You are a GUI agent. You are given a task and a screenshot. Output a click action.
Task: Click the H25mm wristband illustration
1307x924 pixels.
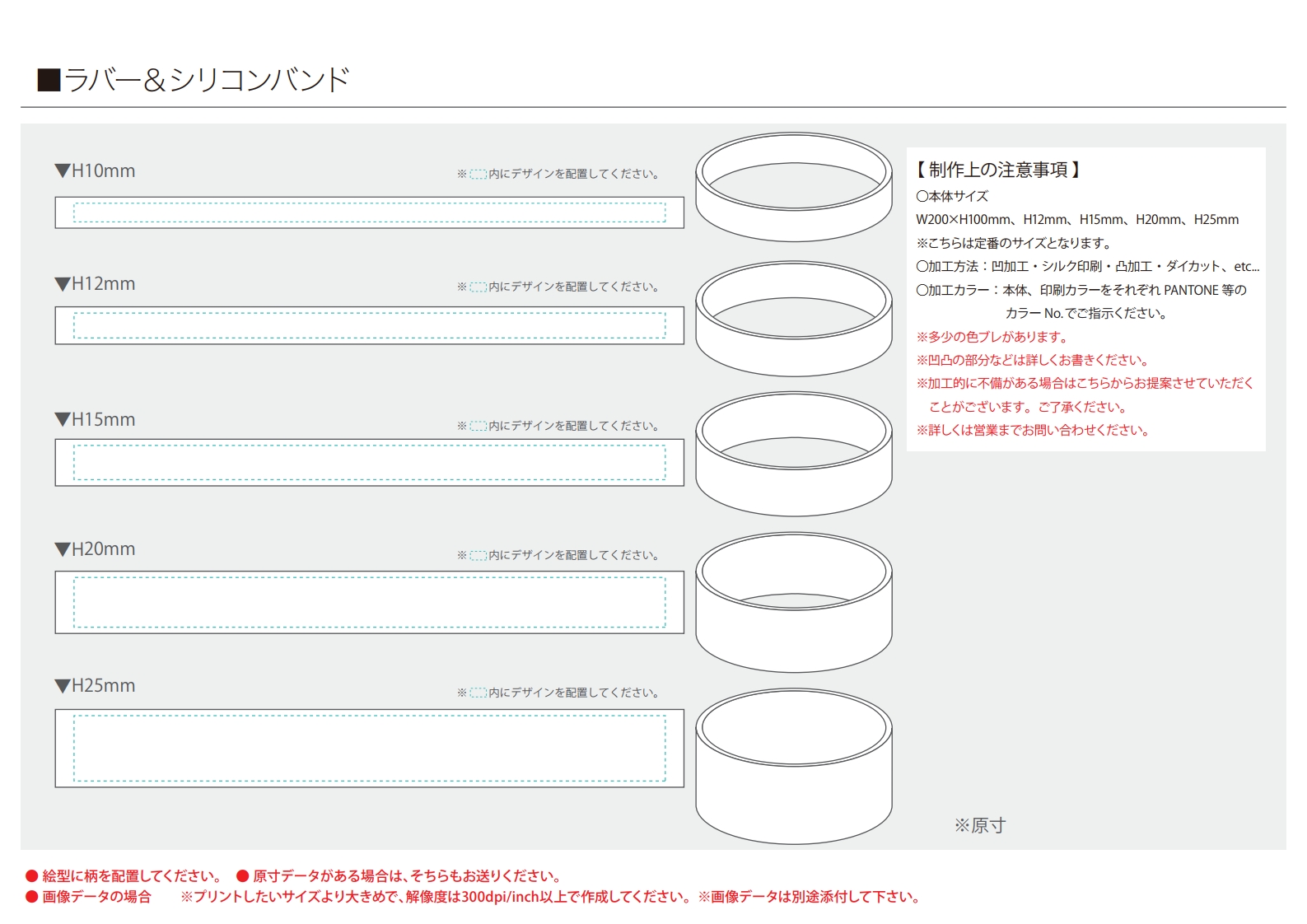pyautogui.click(x=794, y=766)
